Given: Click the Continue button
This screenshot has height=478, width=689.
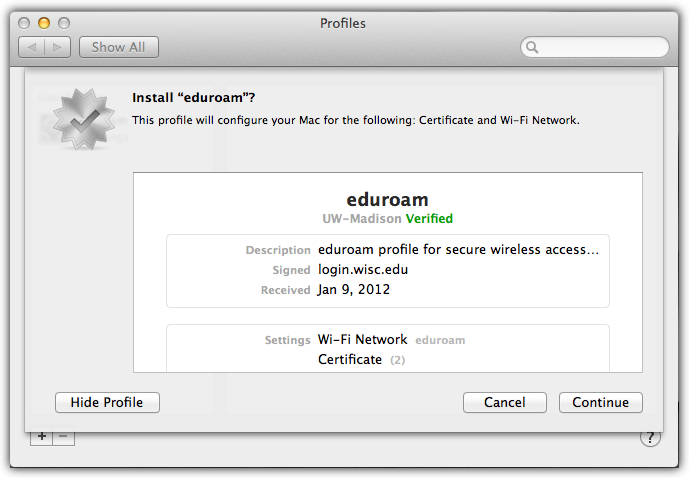Looking at the screenshot, I should point(600,402).
